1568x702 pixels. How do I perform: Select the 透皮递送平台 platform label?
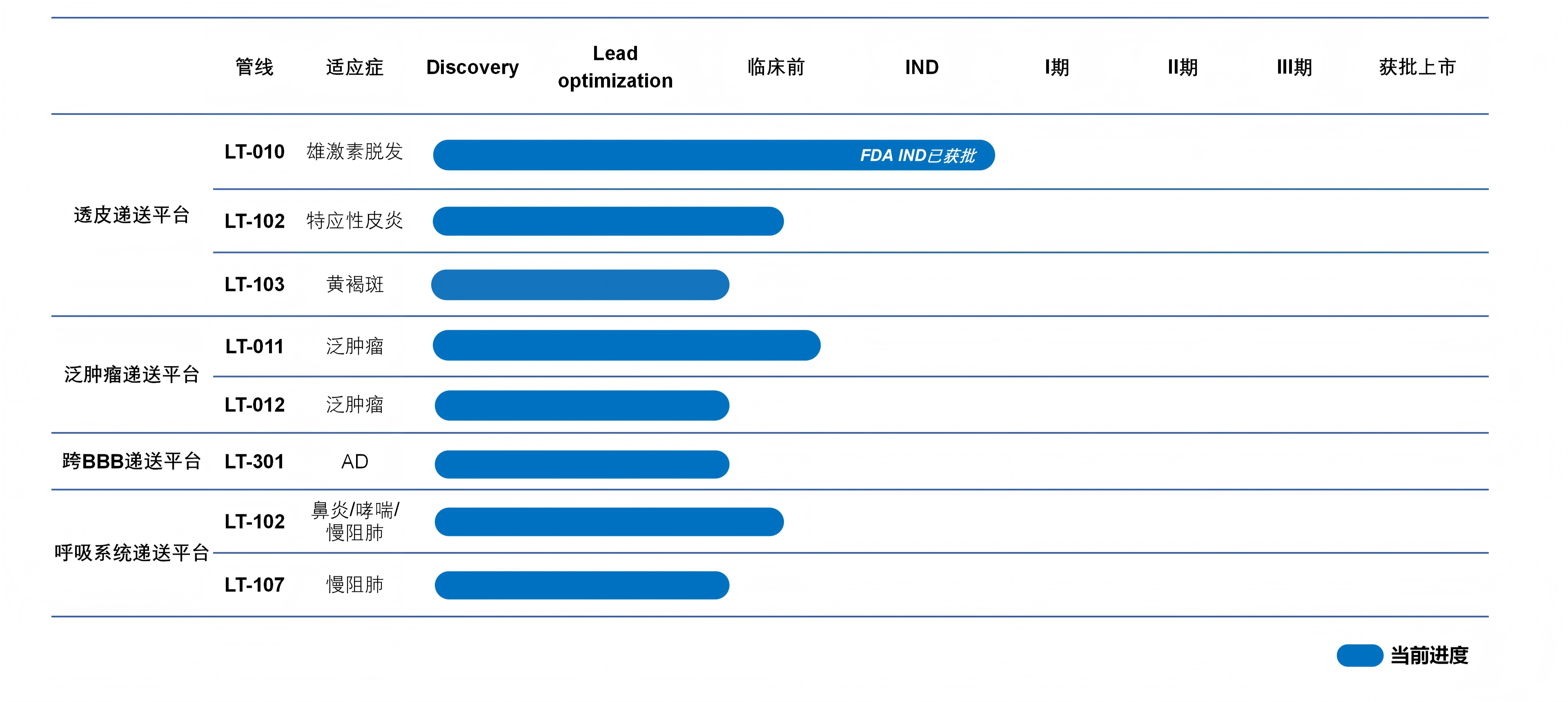click(131, 215)
